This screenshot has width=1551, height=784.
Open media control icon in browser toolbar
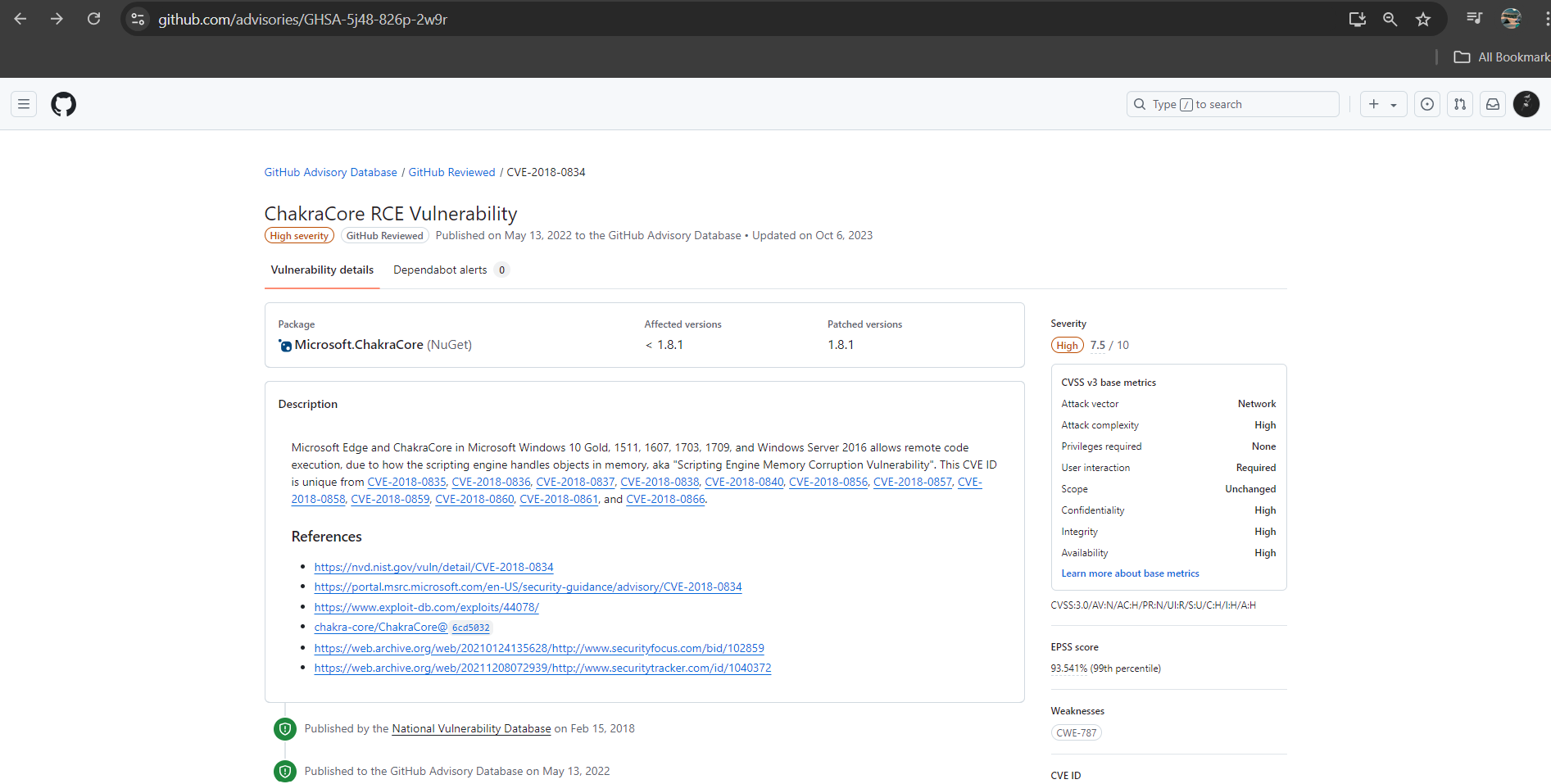(1474, 18)
